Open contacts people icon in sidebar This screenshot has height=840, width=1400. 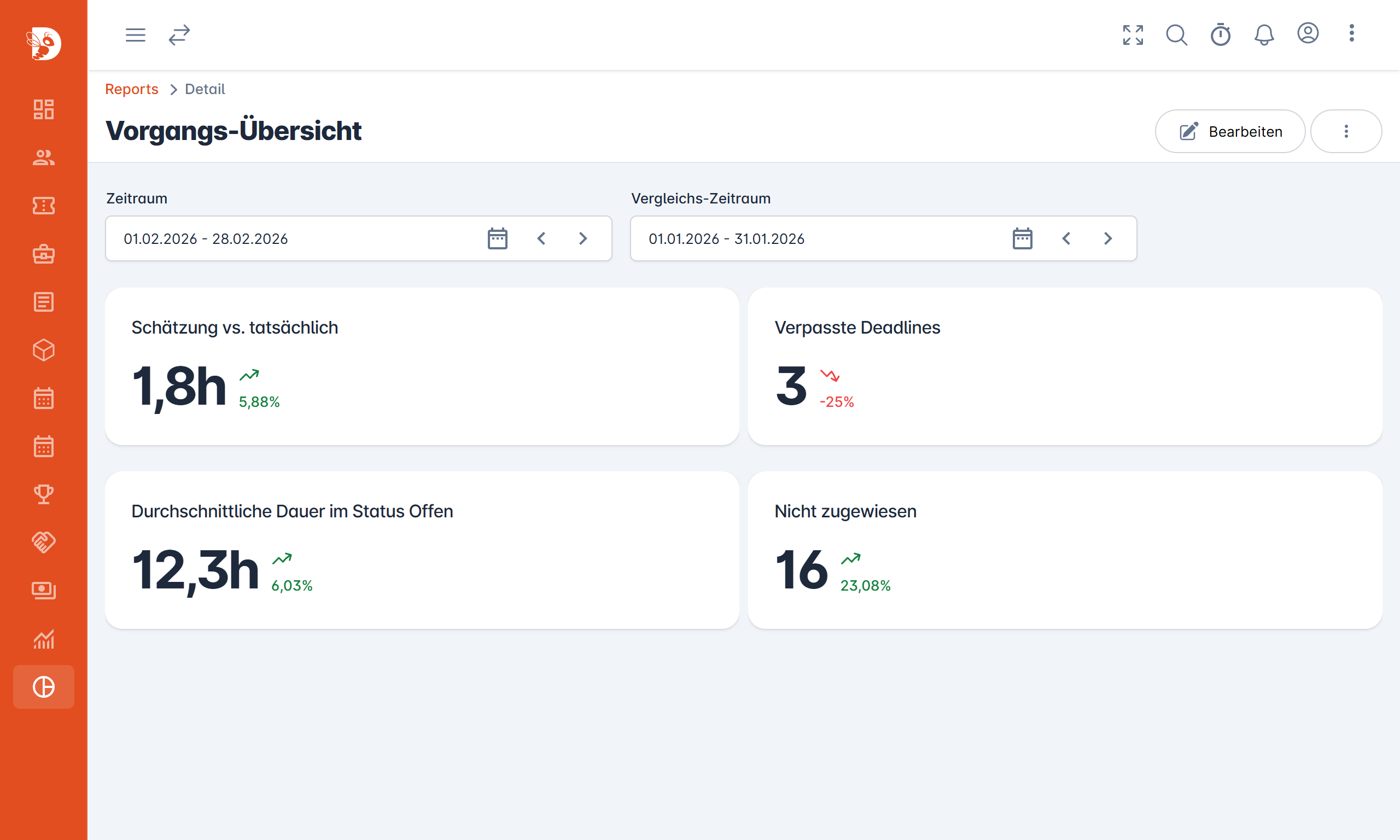pos(44,157)
